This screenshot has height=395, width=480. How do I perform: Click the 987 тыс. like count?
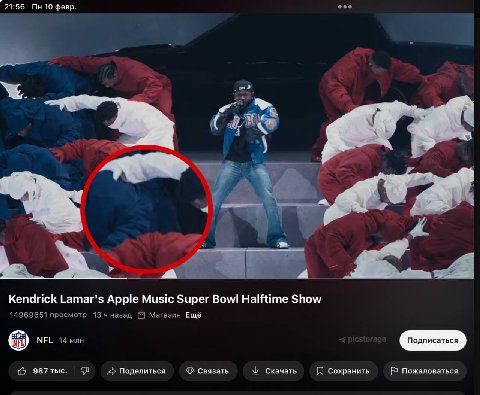coord(50,371)
